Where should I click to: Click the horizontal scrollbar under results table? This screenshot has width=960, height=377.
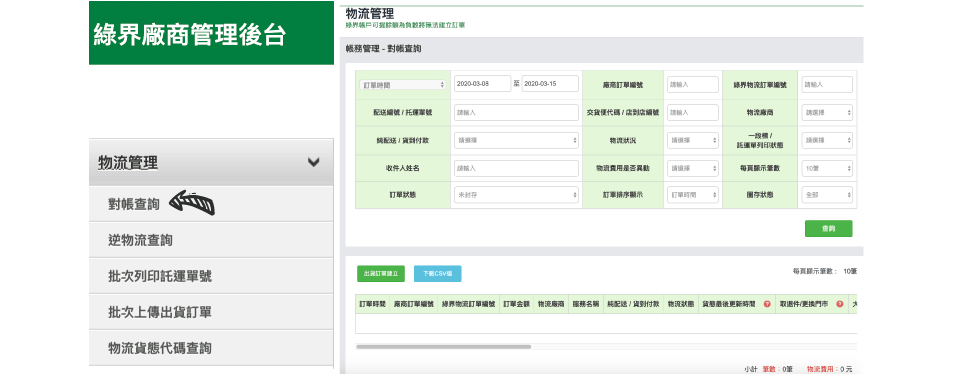pos(443,347)
